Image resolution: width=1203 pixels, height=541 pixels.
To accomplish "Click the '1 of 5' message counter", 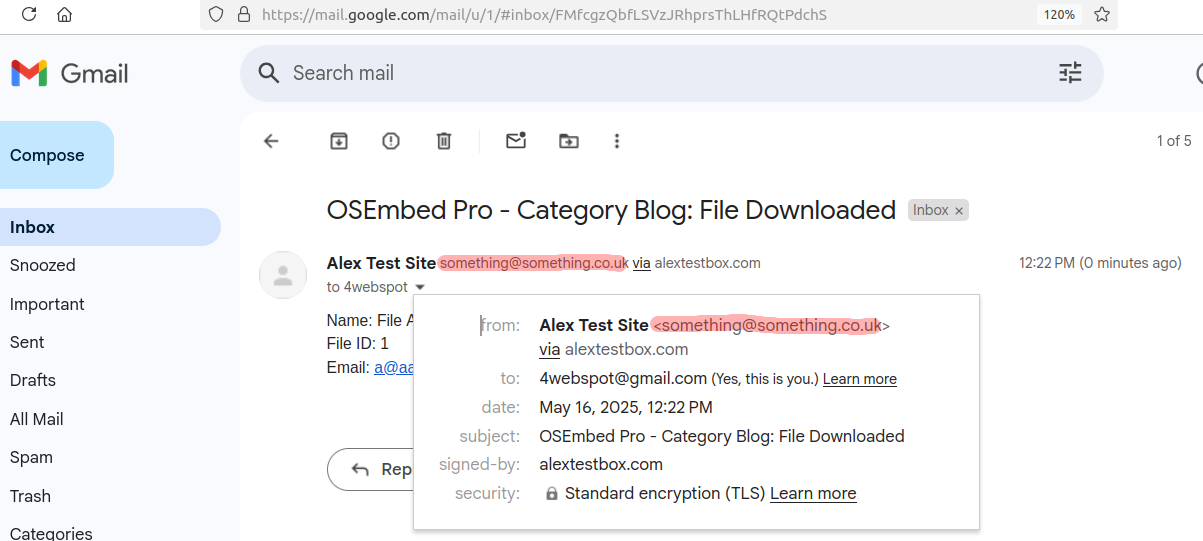I will click(1174, 141).
